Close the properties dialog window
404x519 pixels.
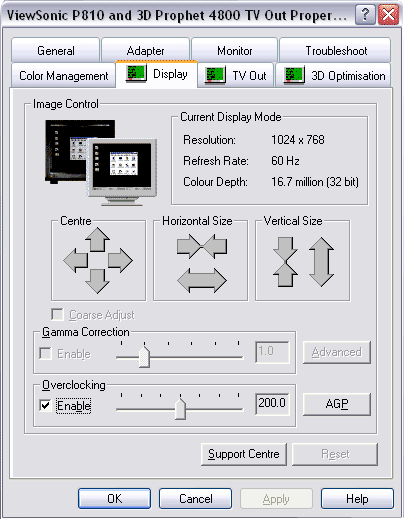(x=389, y=14)
